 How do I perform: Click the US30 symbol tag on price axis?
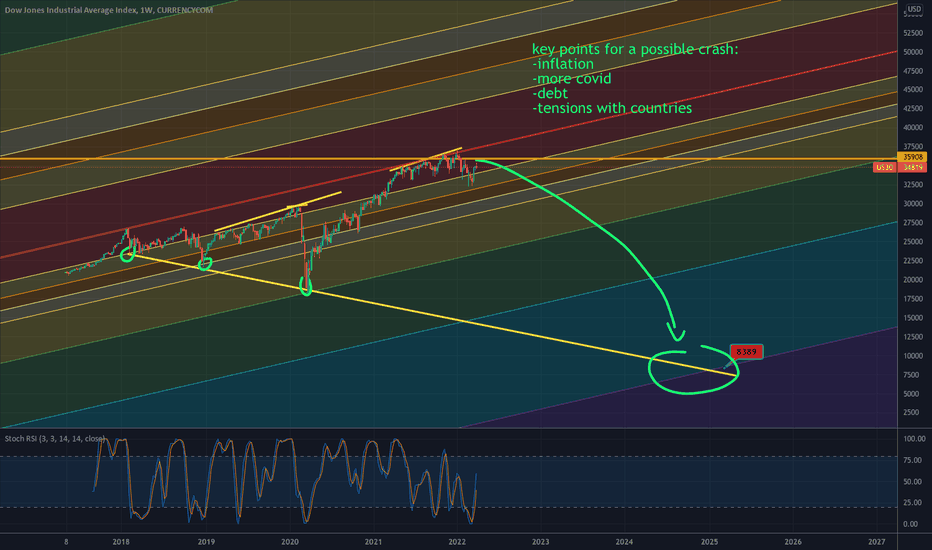pyautogui.click(x=884, y=168)
